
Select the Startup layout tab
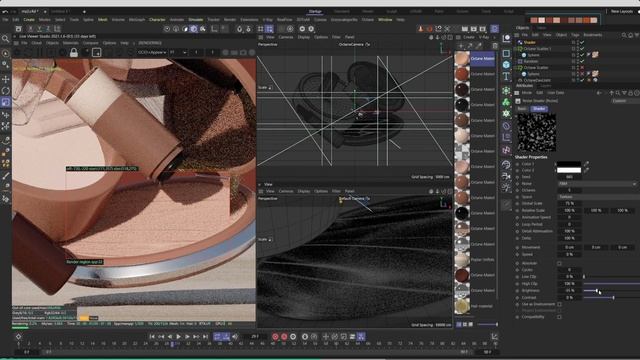[x=315, y=11]
